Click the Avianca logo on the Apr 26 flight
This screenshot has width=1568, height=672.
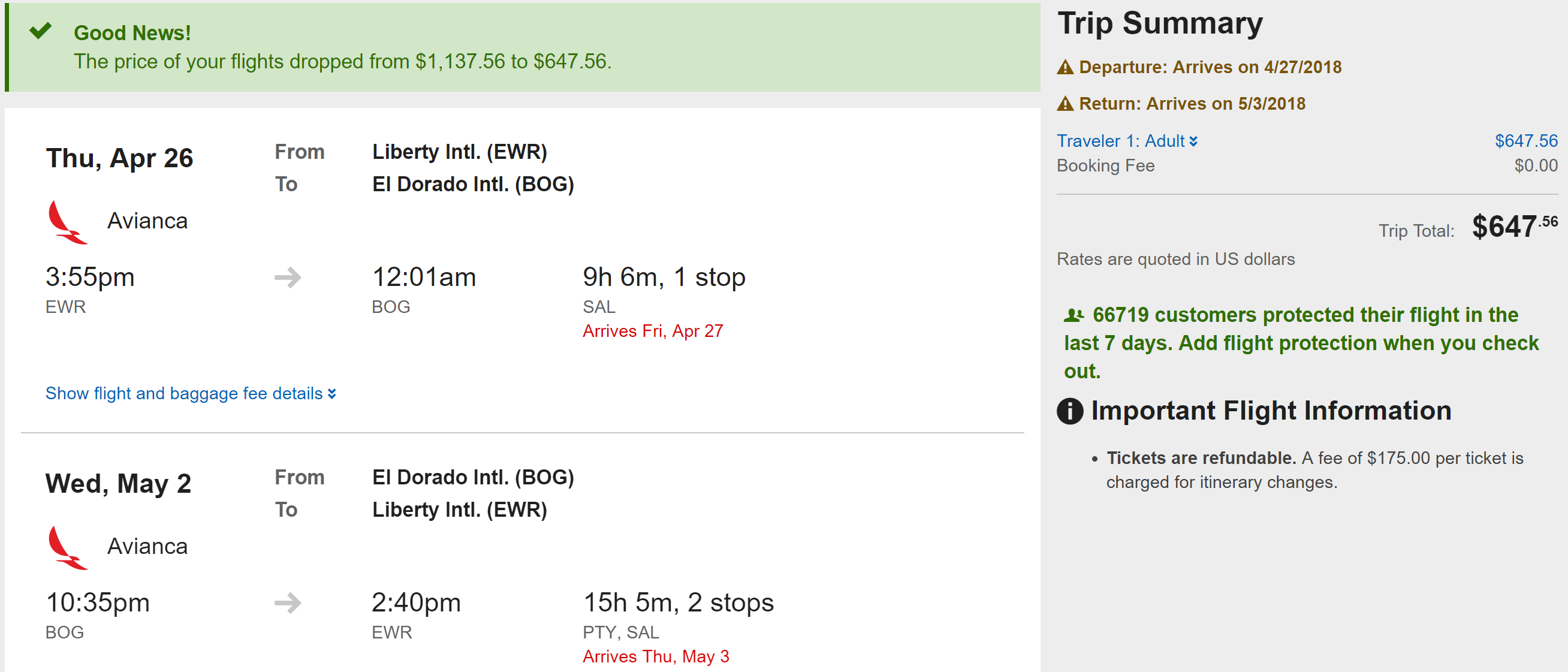67,222
